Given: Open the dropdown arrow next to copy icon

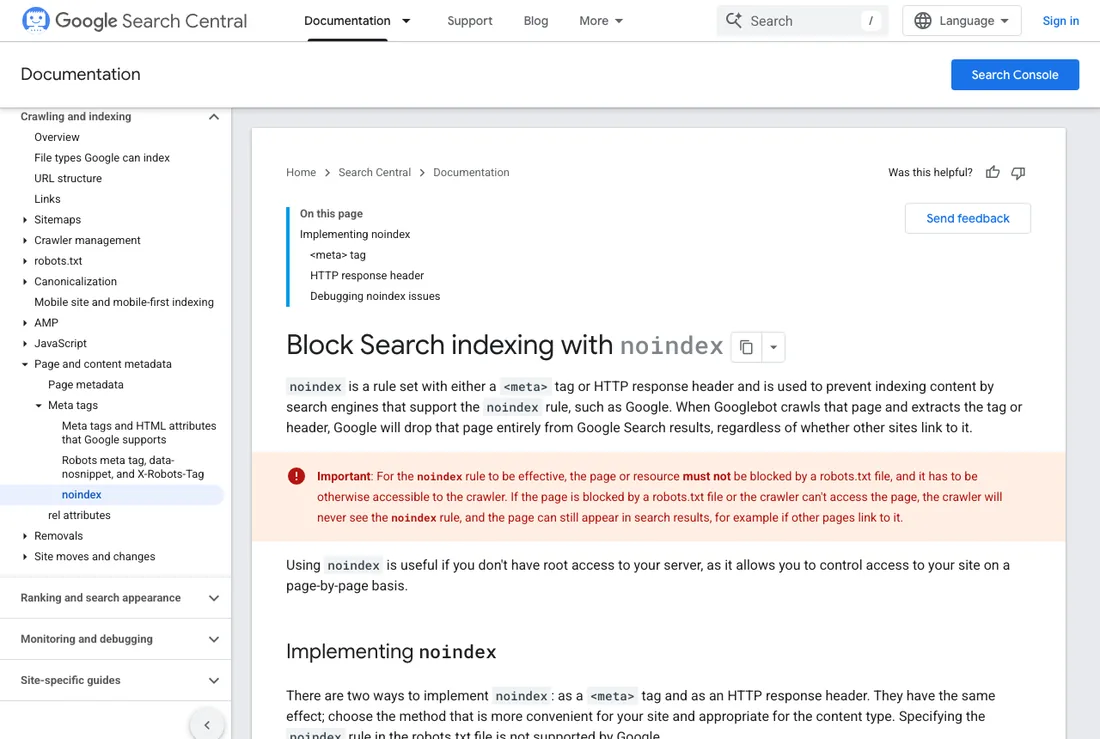Looking at the screenshot, I should point(773,347).
